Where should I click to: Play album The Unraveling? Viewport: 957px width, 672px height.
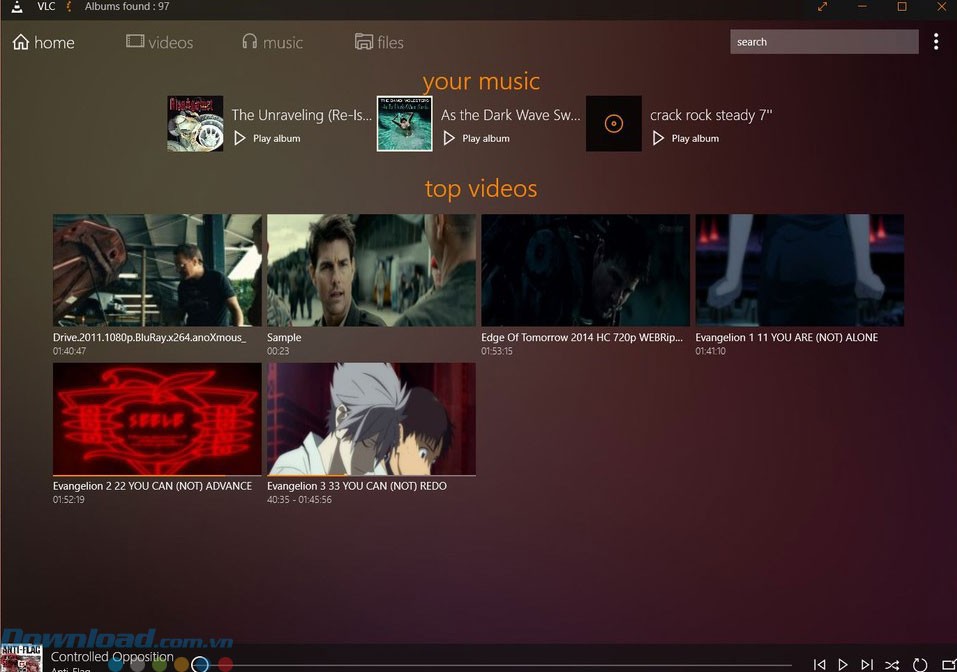[267, 138]
